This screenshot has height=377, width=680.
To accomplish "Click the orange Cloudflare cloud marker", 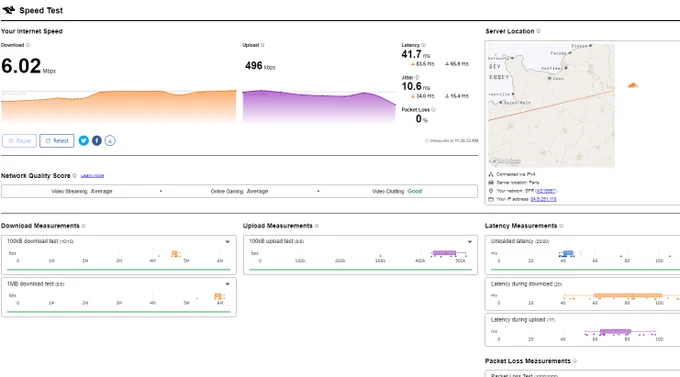I will tap(633, 85).
